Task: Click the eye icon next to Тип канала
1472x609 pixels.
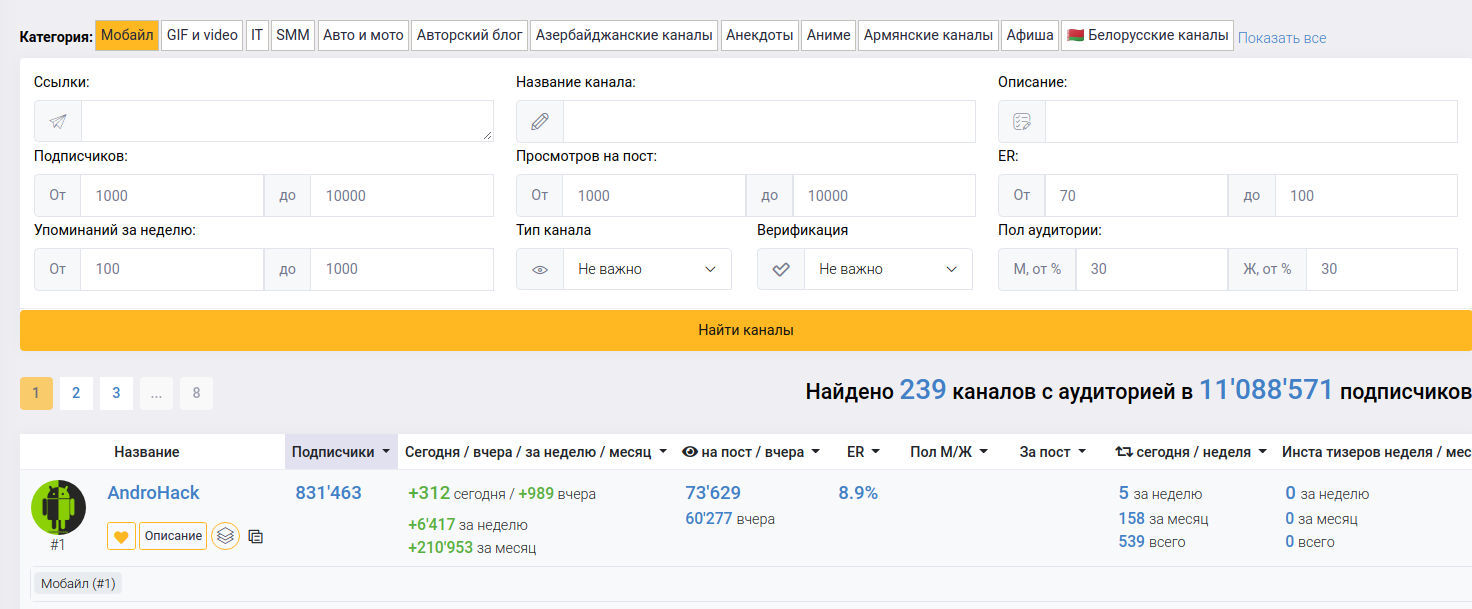Action: (540, 269)
